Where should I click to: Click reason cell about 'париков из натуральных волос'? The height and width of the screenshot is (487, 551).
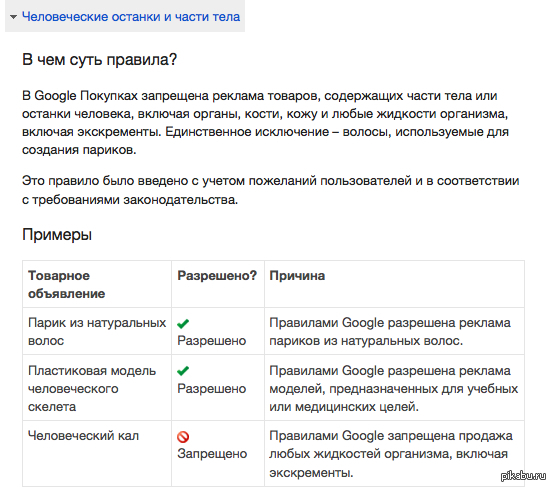(394, 331)
